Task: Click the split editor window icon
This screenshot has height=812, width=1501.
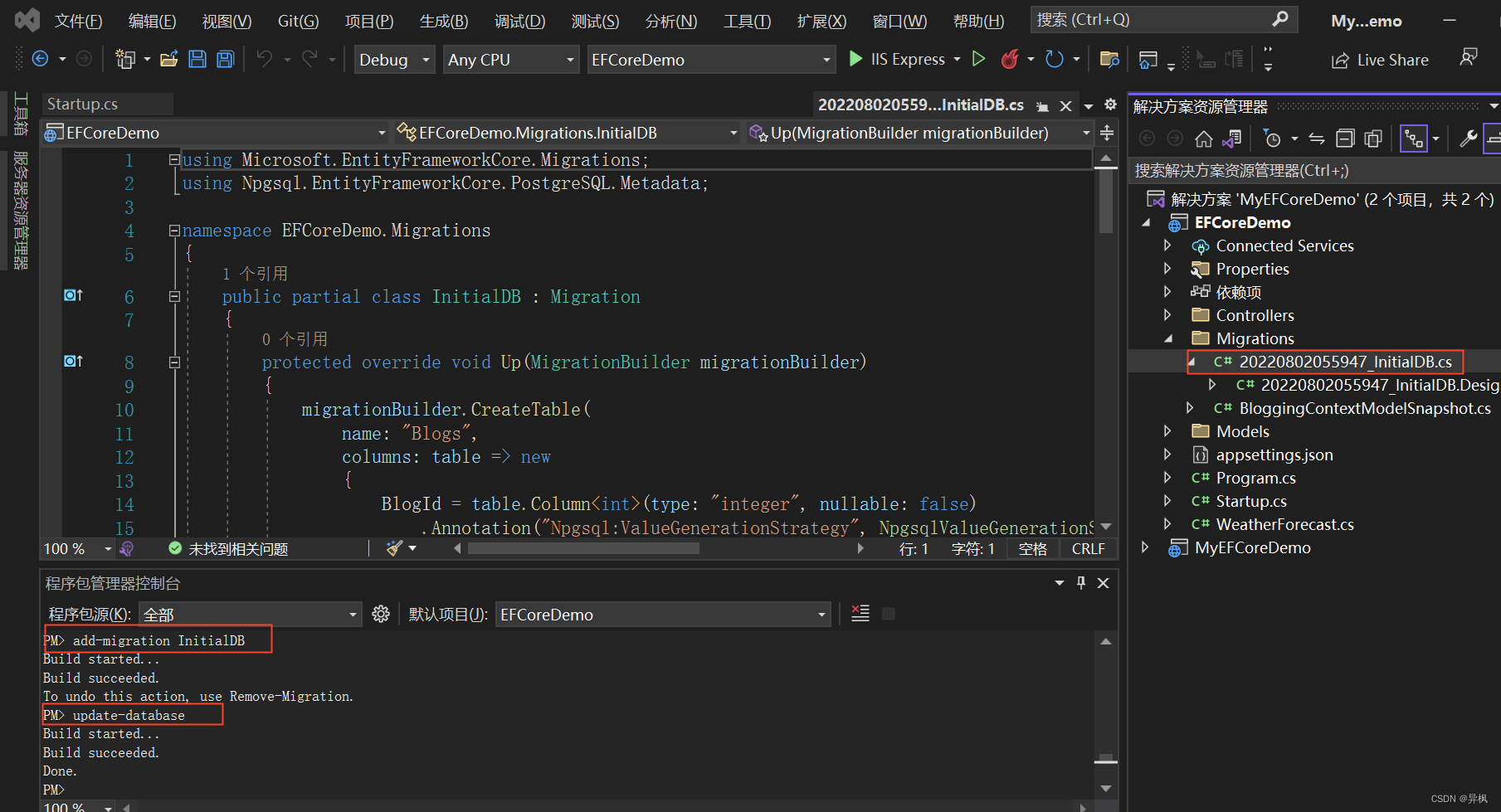Action: 1107,133
